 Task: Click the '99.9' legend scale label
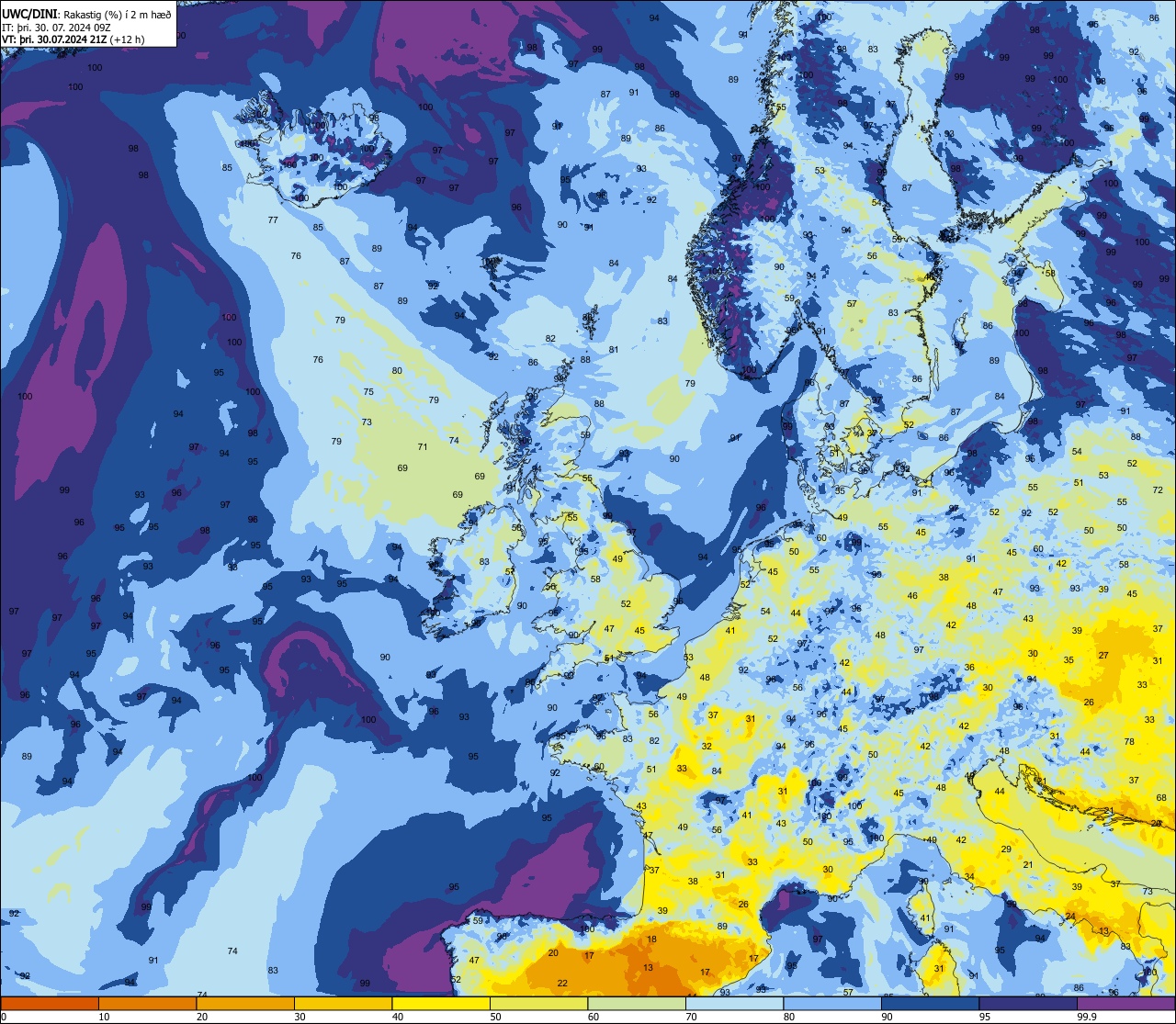point(1087,1017)
